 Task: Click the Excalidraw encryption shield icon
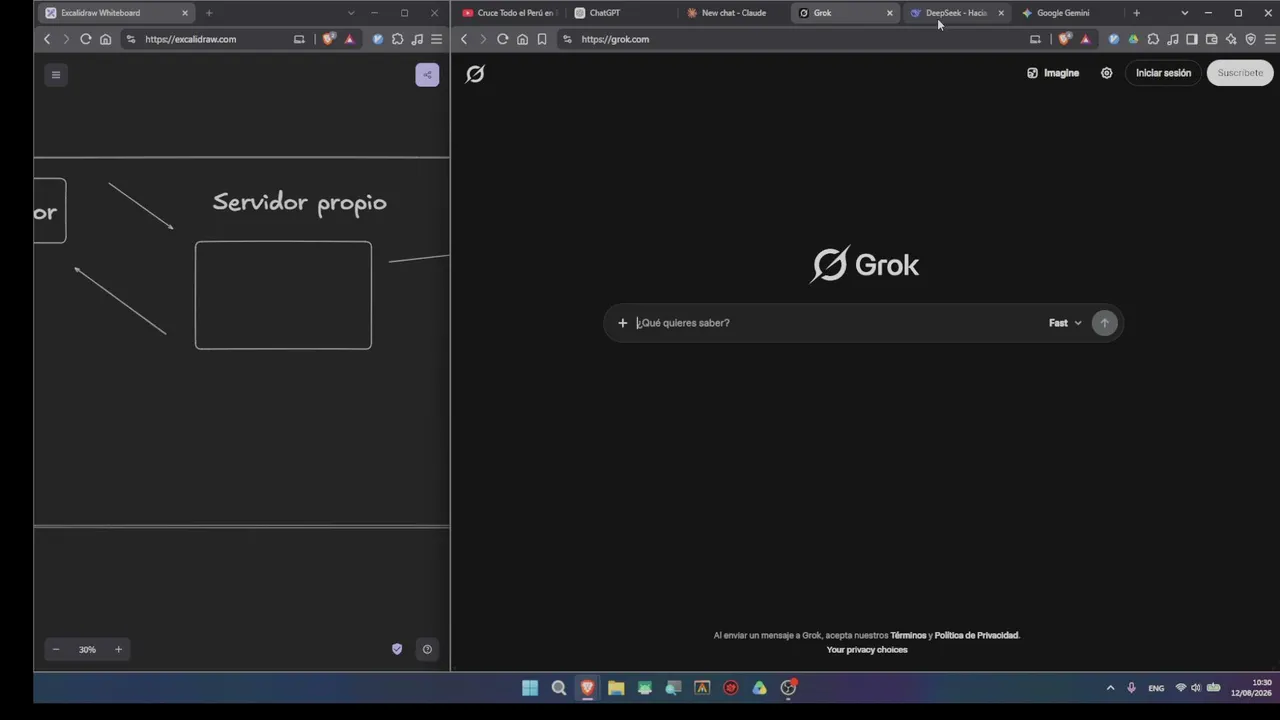coord(397,650)
